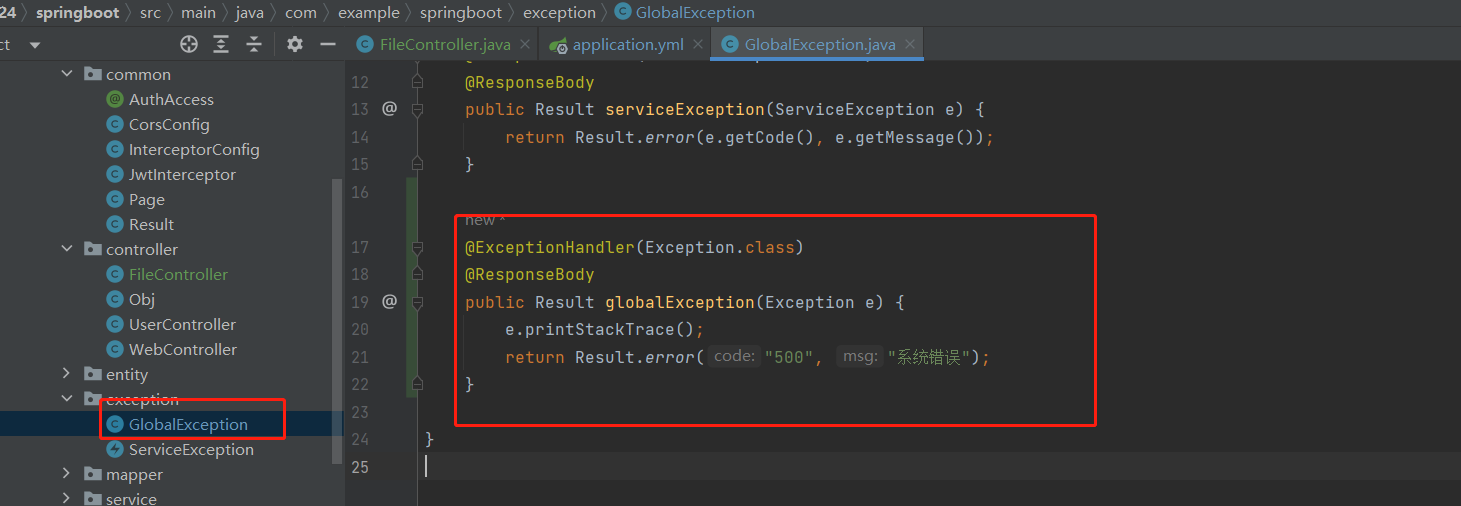
Task: Select the entity folder row
Action: click(x=127, y=374)
